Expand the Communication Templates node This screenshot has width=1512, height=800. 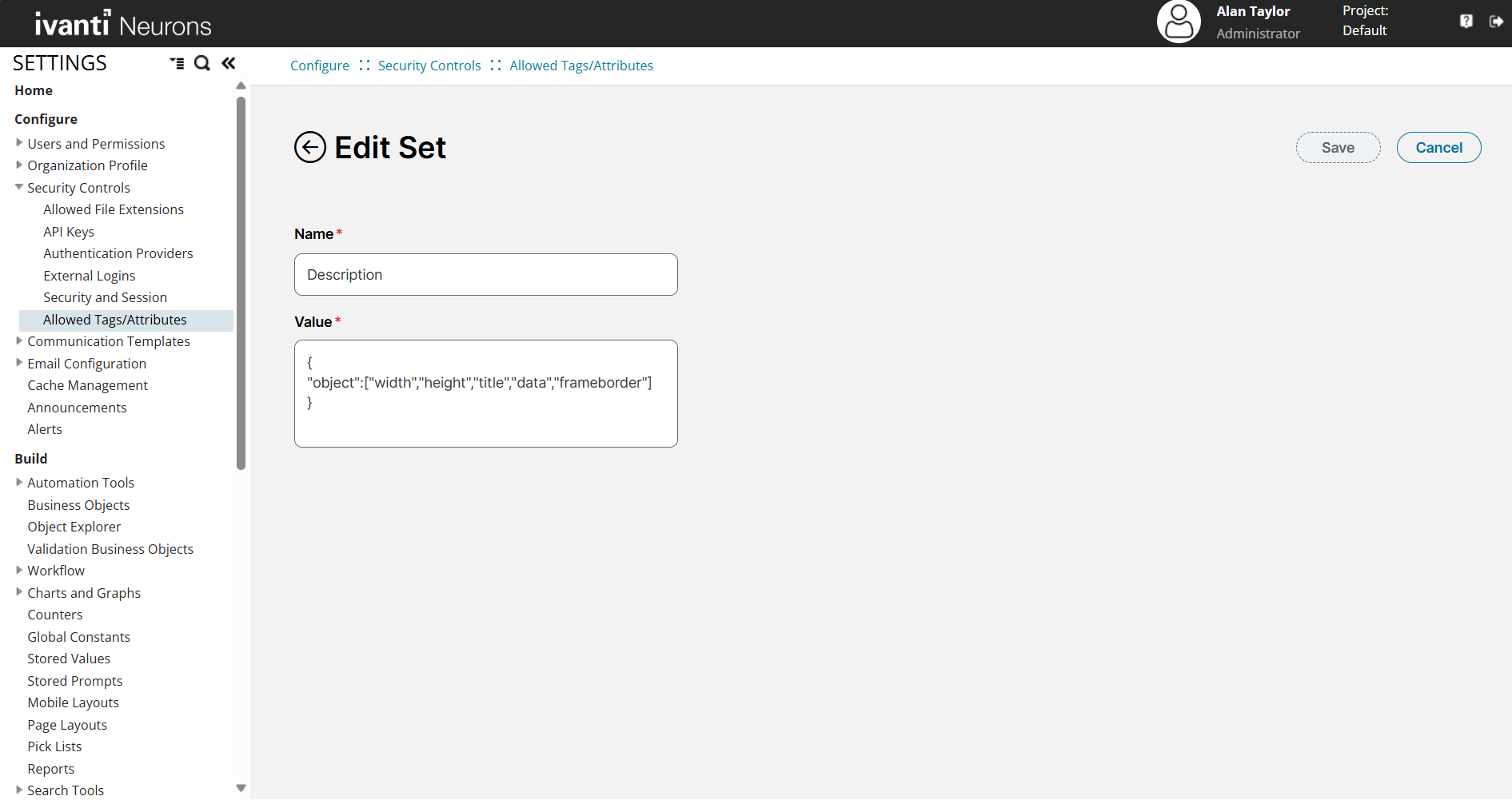coord(19,340)
